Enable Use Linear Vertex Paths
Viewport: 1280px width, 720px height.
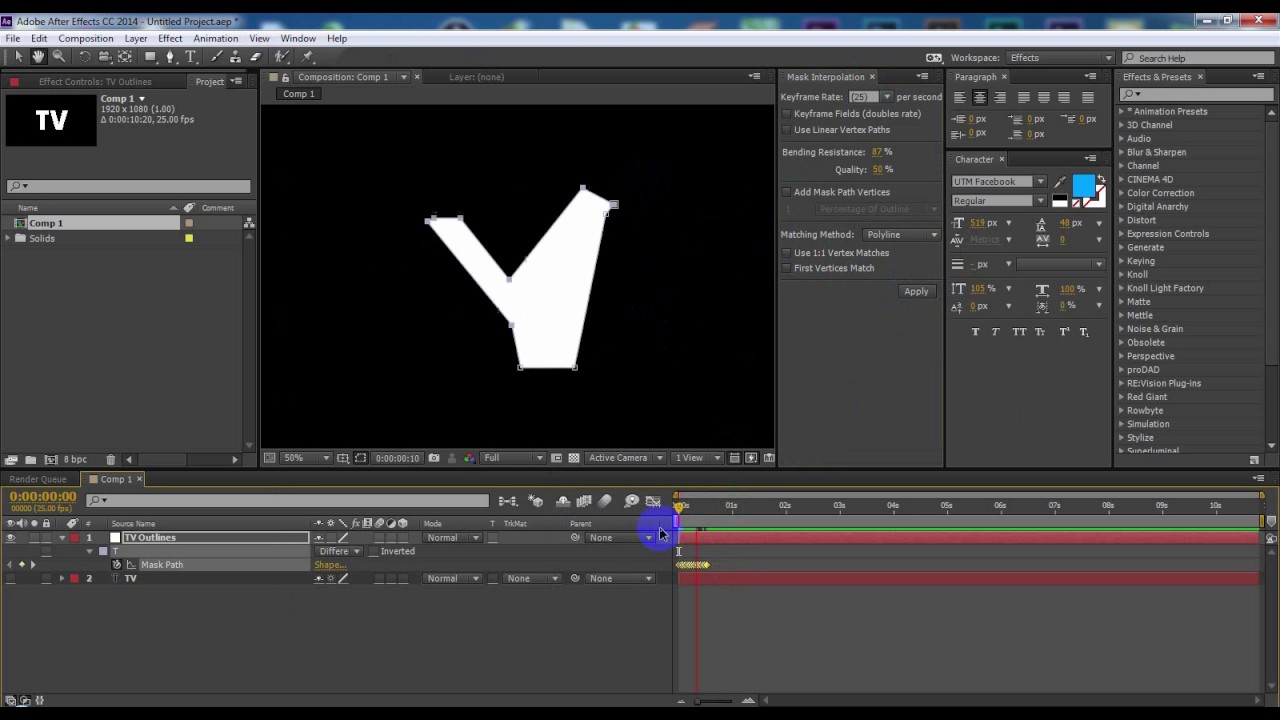pyautogui.click(x=786, y=130)
